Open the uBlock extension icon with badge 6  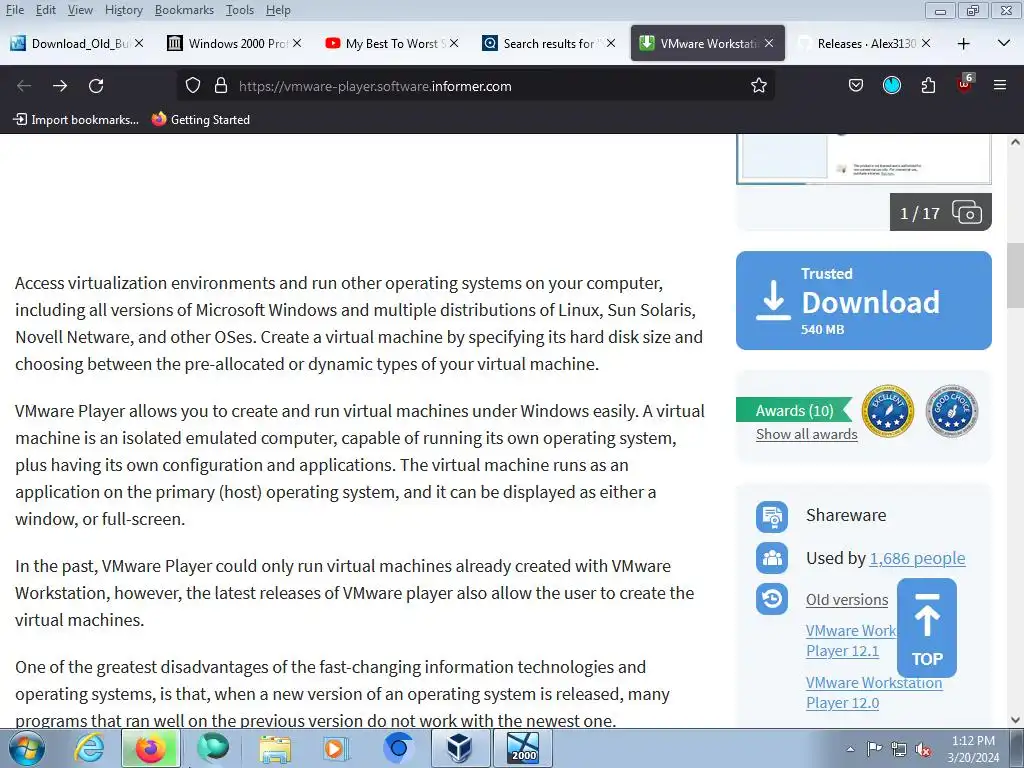click(x=965, y=84)
